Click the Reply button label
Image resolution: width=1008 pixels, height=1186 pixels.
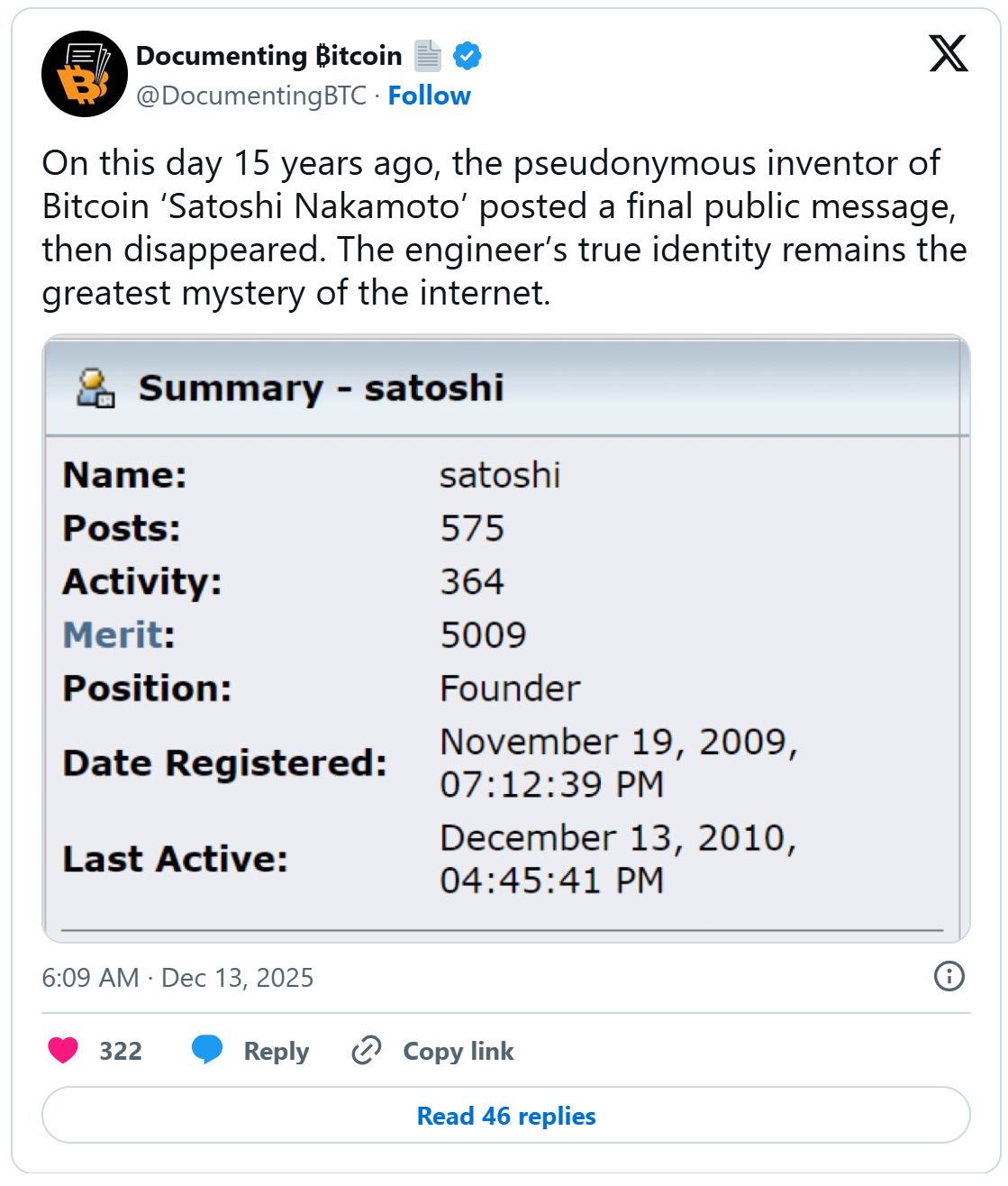[276, 1051]
